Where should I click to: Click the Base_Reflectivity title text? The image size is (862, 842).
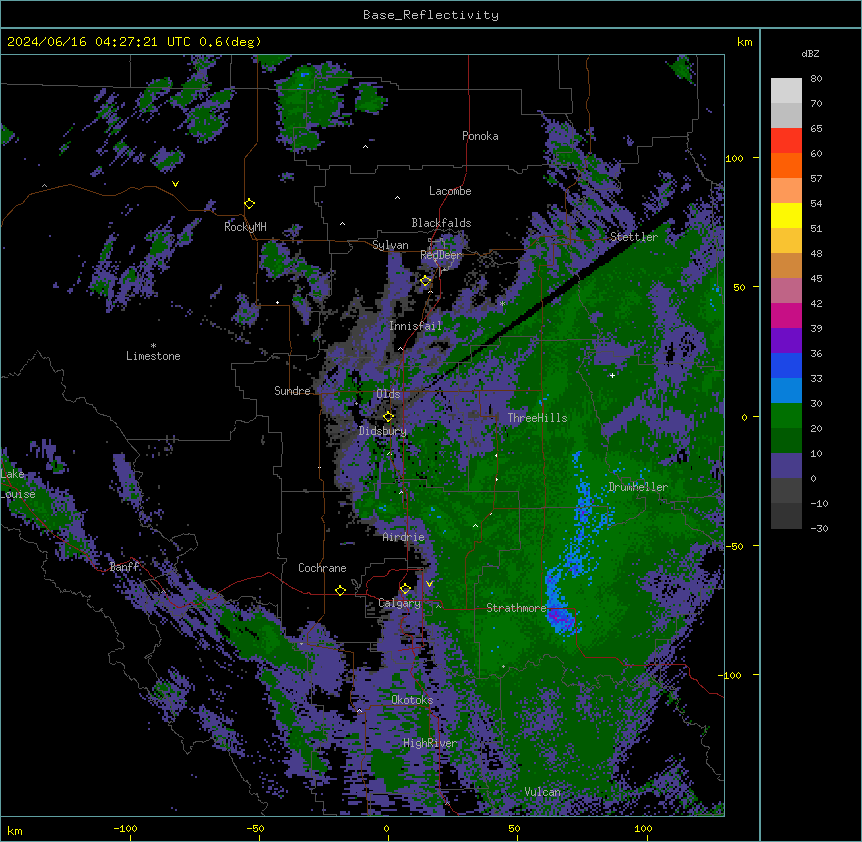coord(431,15)
